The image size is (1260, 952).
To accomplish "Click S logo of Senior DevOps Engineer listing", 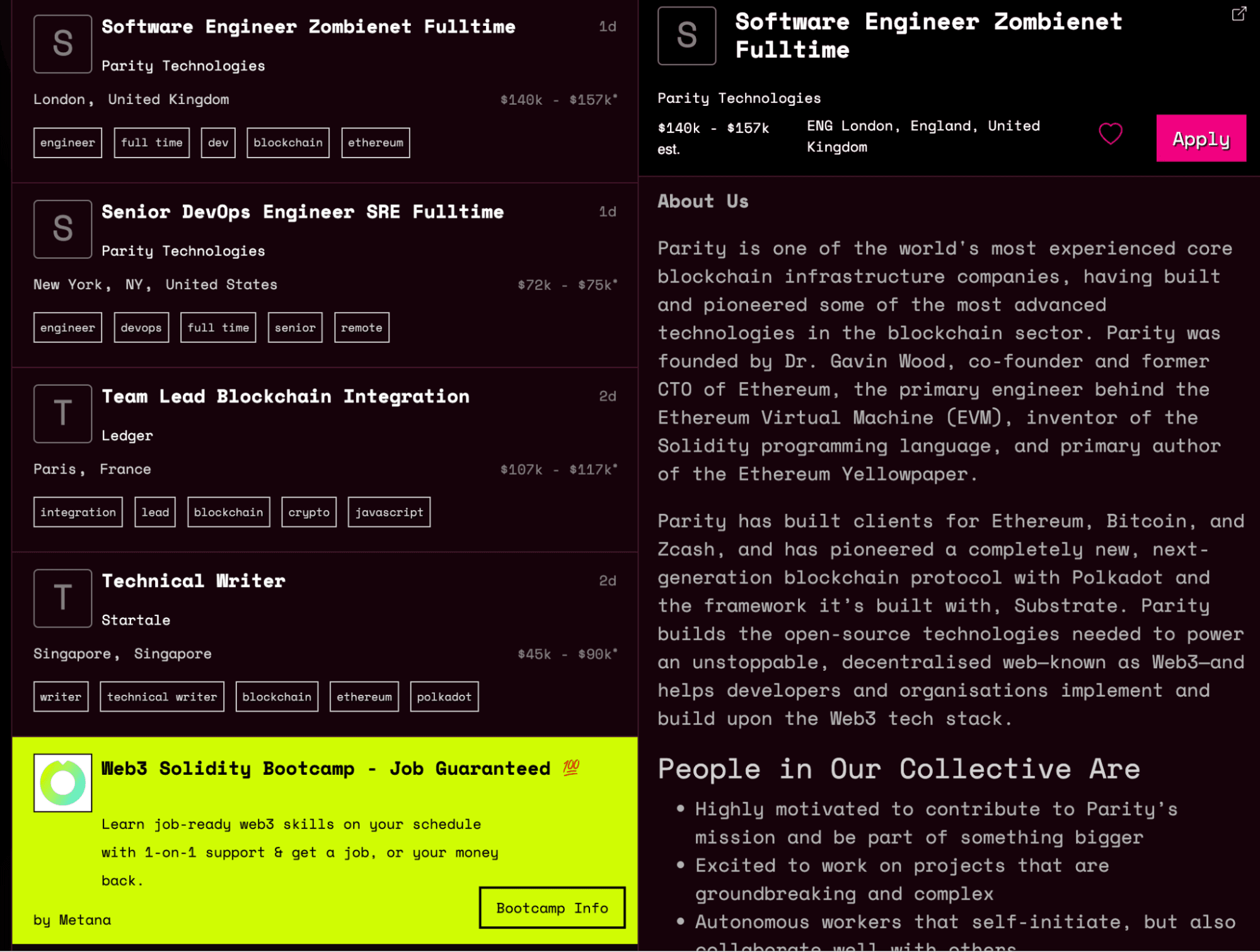I will click(62, 229).
